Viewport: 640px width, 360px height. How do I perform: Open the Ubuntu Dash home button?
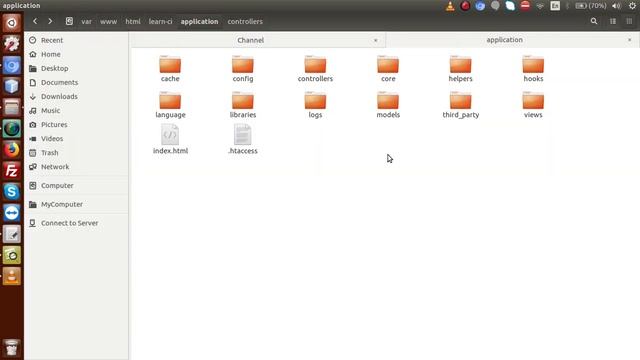click(11, 22)
